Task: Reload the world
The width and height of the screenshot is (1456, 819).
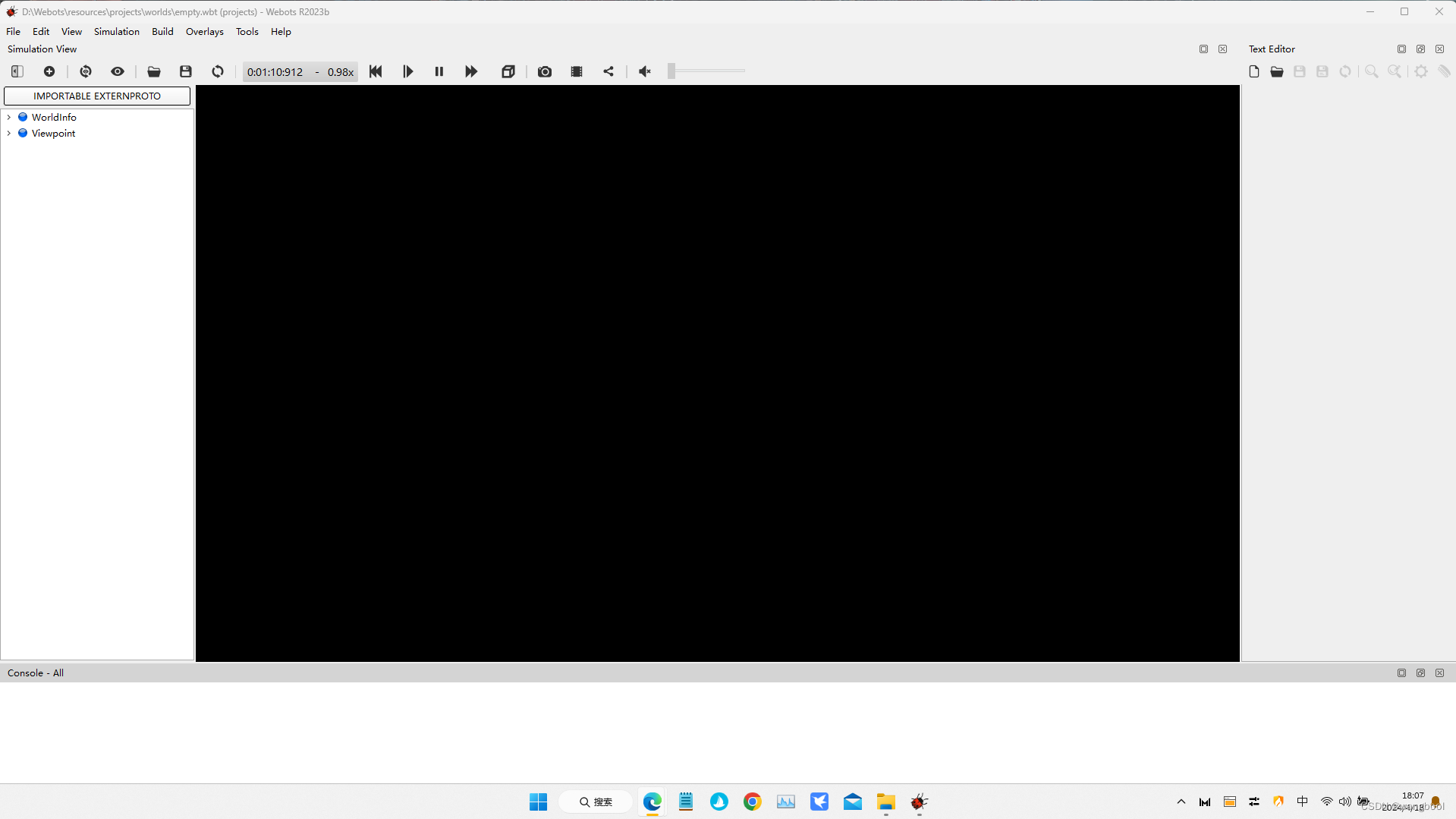Action: coord(218,71)
